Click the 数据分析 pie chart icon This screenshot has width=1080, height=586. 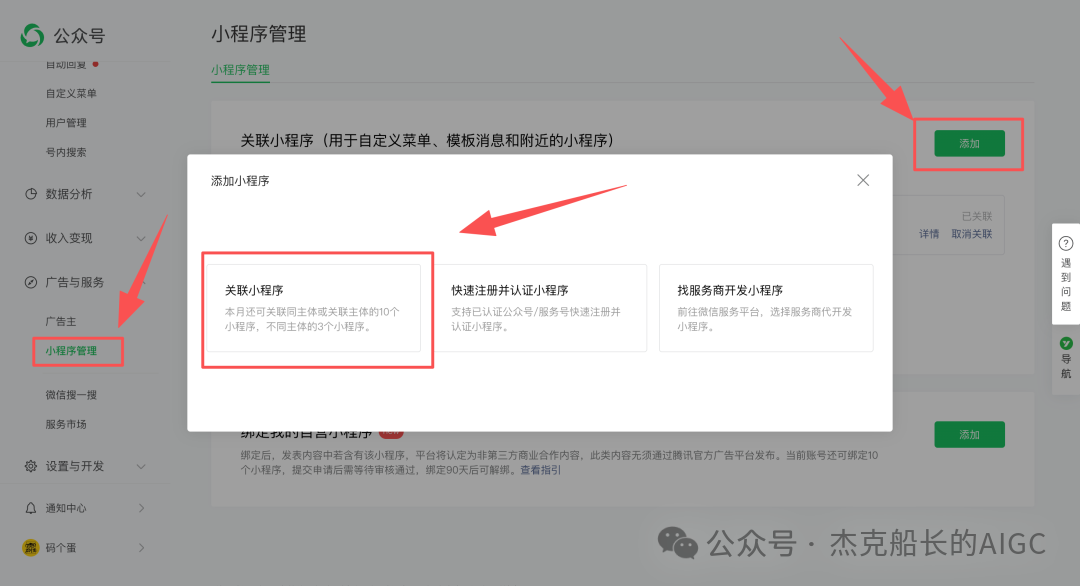(x=31, y=194)
